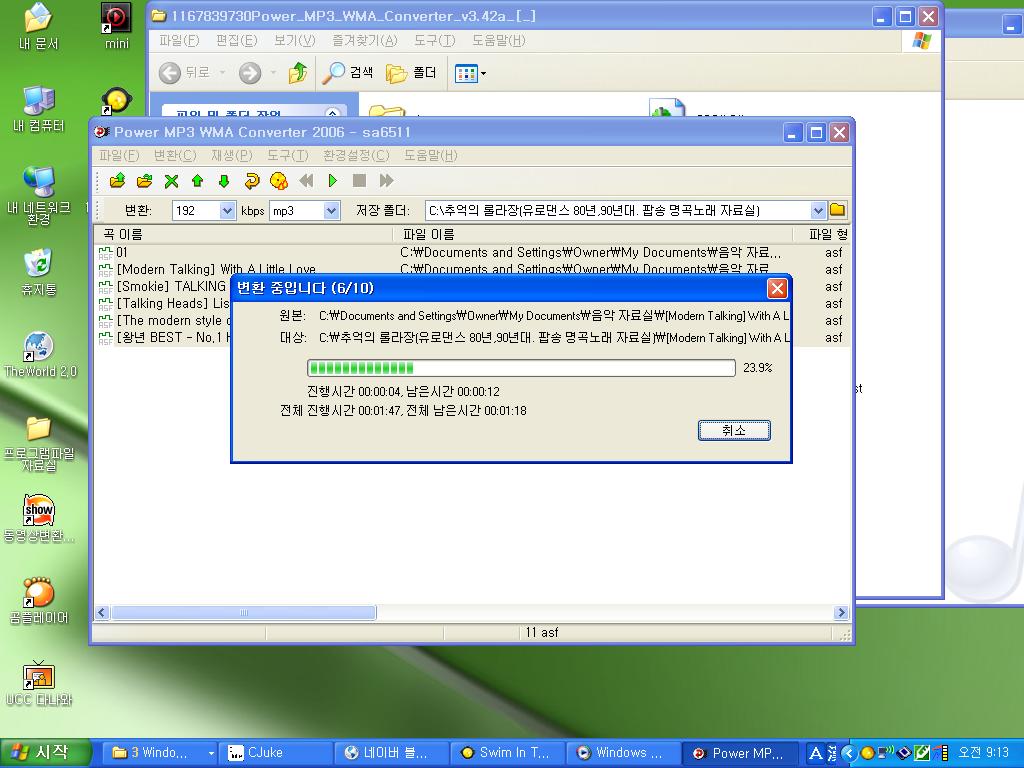Image resolution: width=1024 pixels, height=768 pixels.
Task: Move selected track up with green arrow
Action: pyautogui.click(x=197, y=181)
